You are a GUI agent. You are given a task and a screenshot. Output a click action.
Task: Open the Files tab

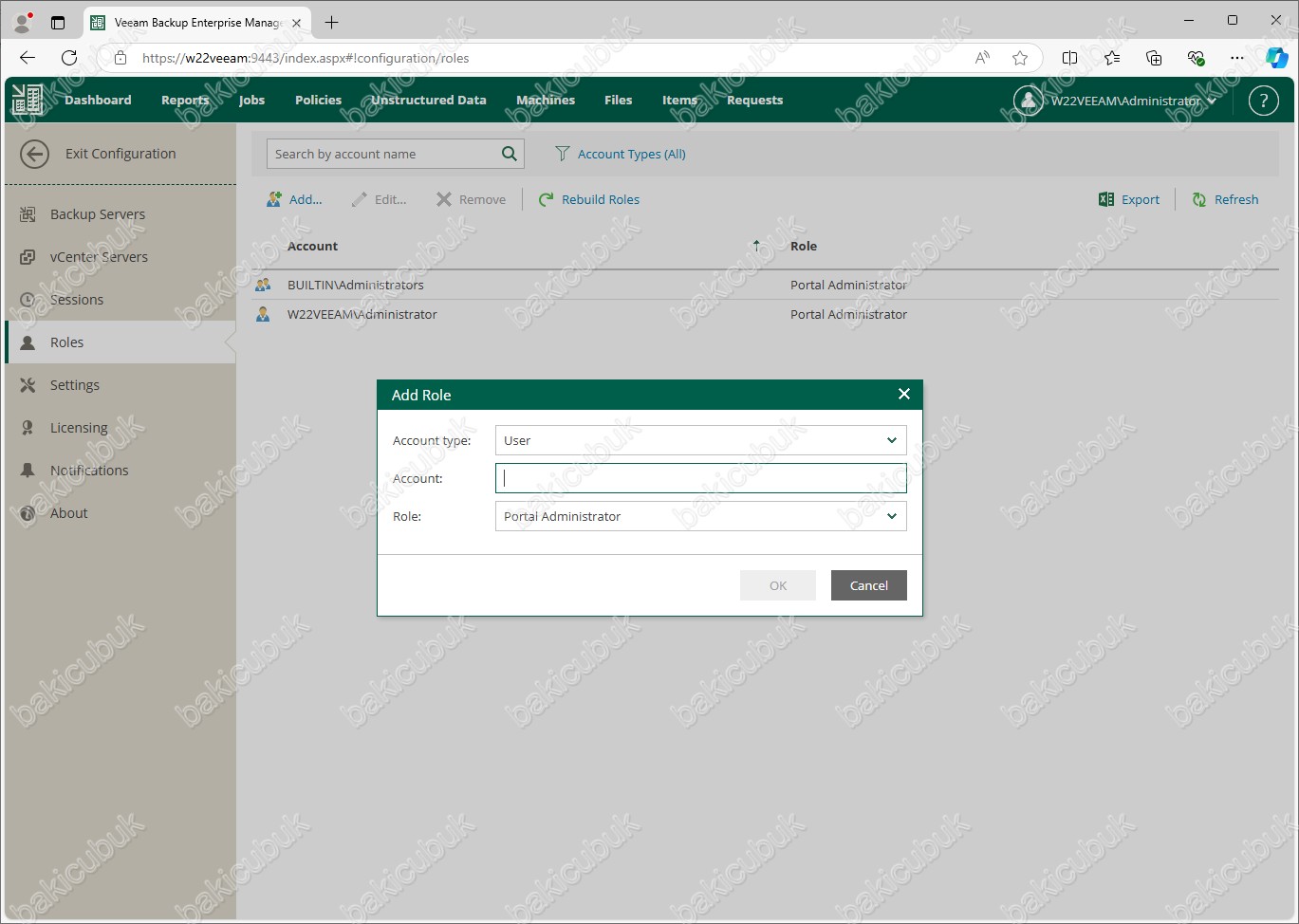(619, 100)
